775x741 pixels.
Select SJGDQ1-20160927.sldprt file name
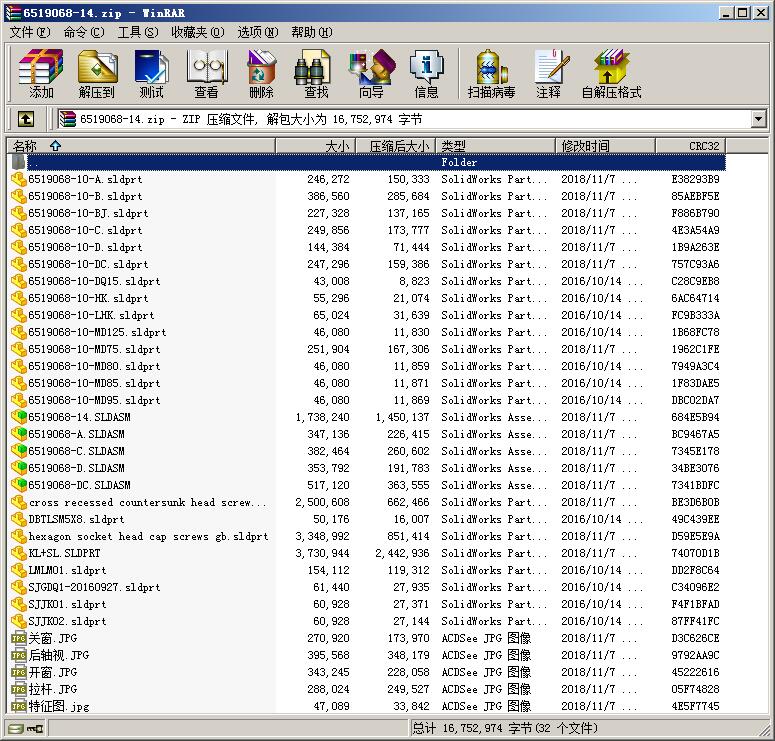tap(94, 587)
